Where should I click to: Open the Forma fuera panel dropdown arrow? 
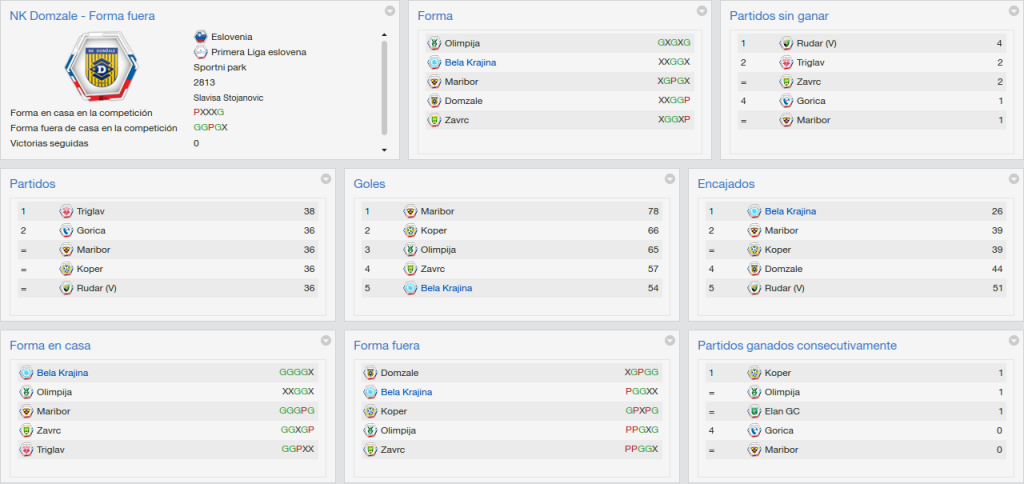click(670, 340)
